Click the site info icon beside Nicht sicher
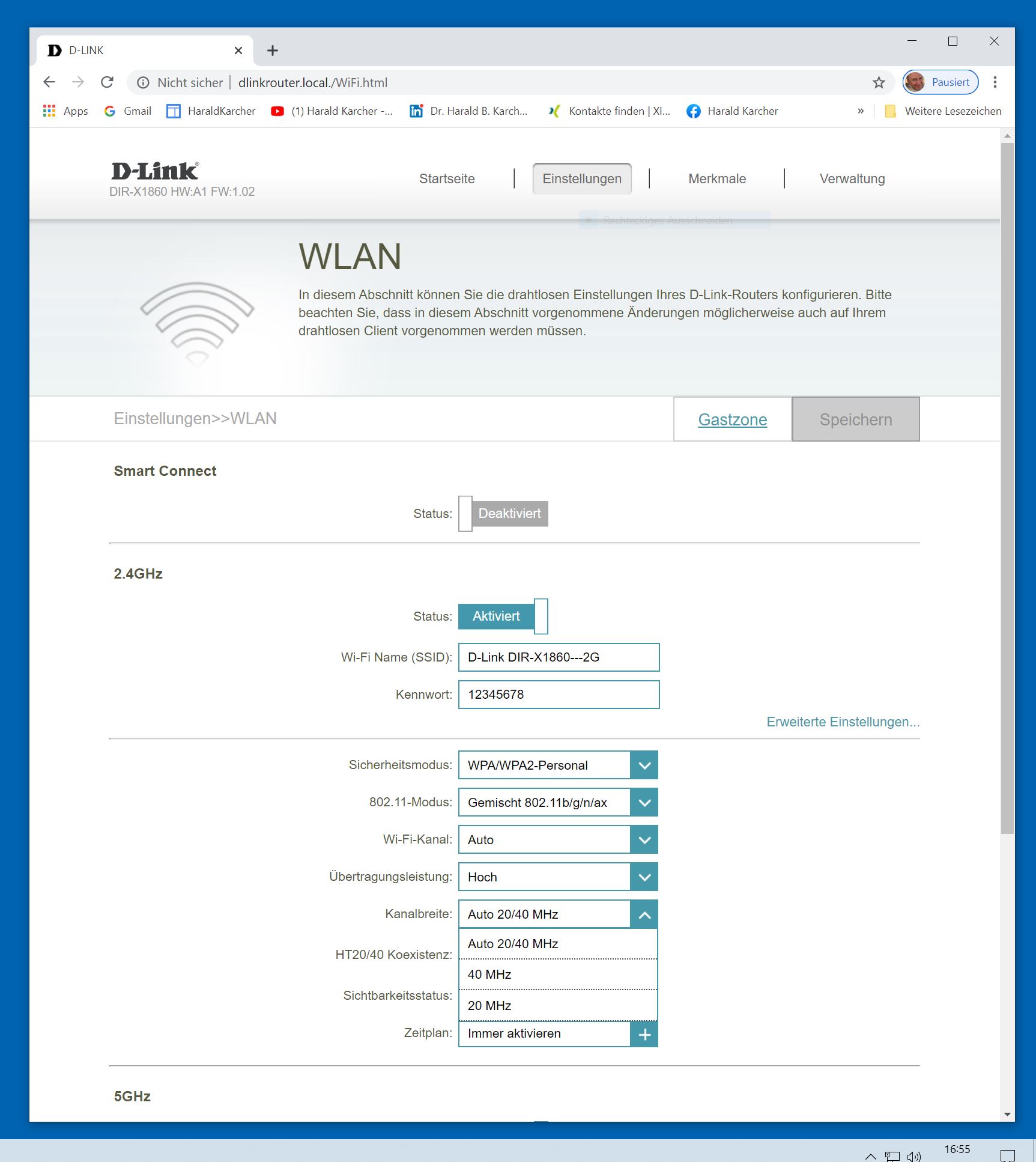 [x=143, y=83]
